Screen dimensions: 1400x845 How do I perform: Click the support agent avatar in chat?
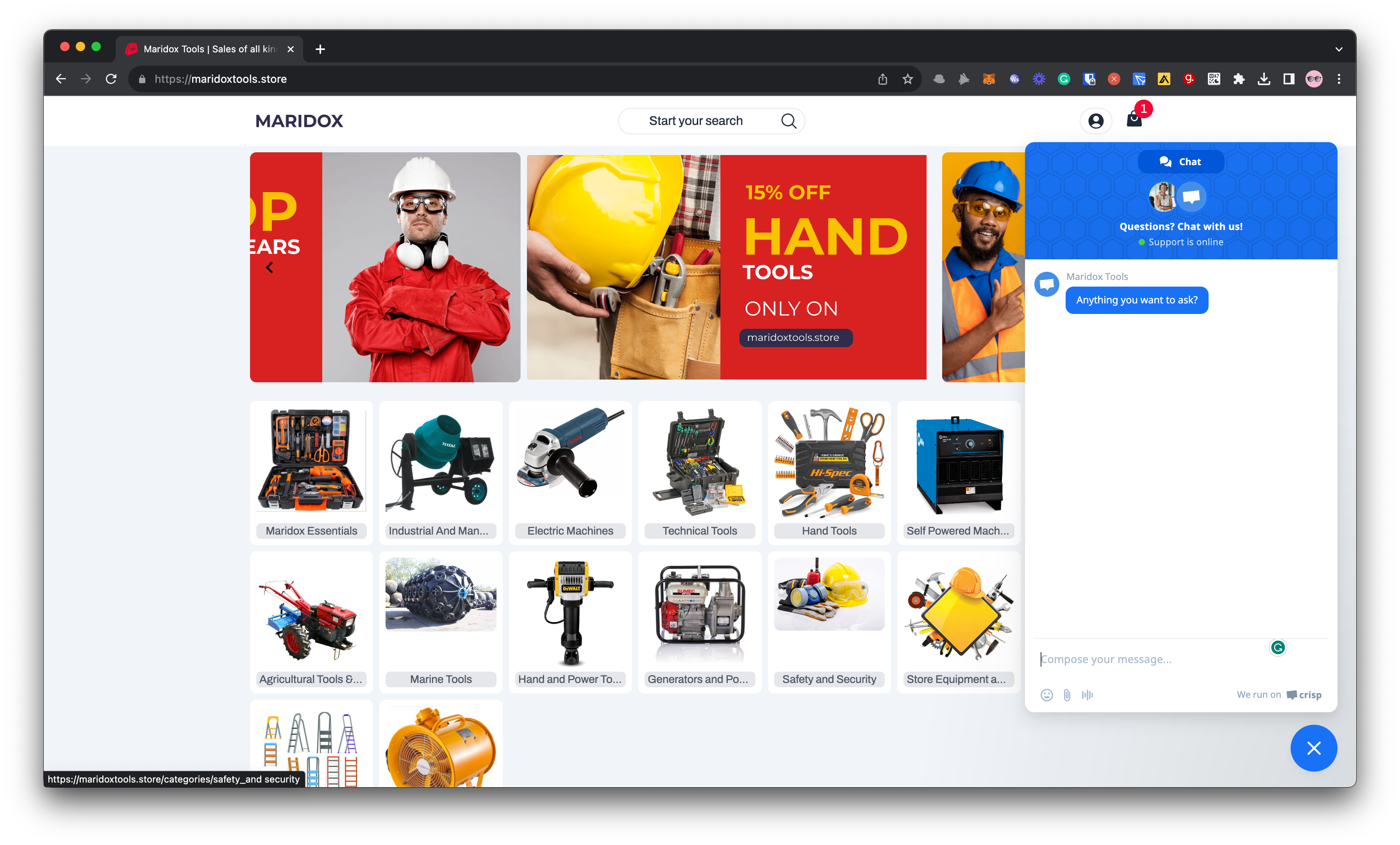[x=1162, y=196]
